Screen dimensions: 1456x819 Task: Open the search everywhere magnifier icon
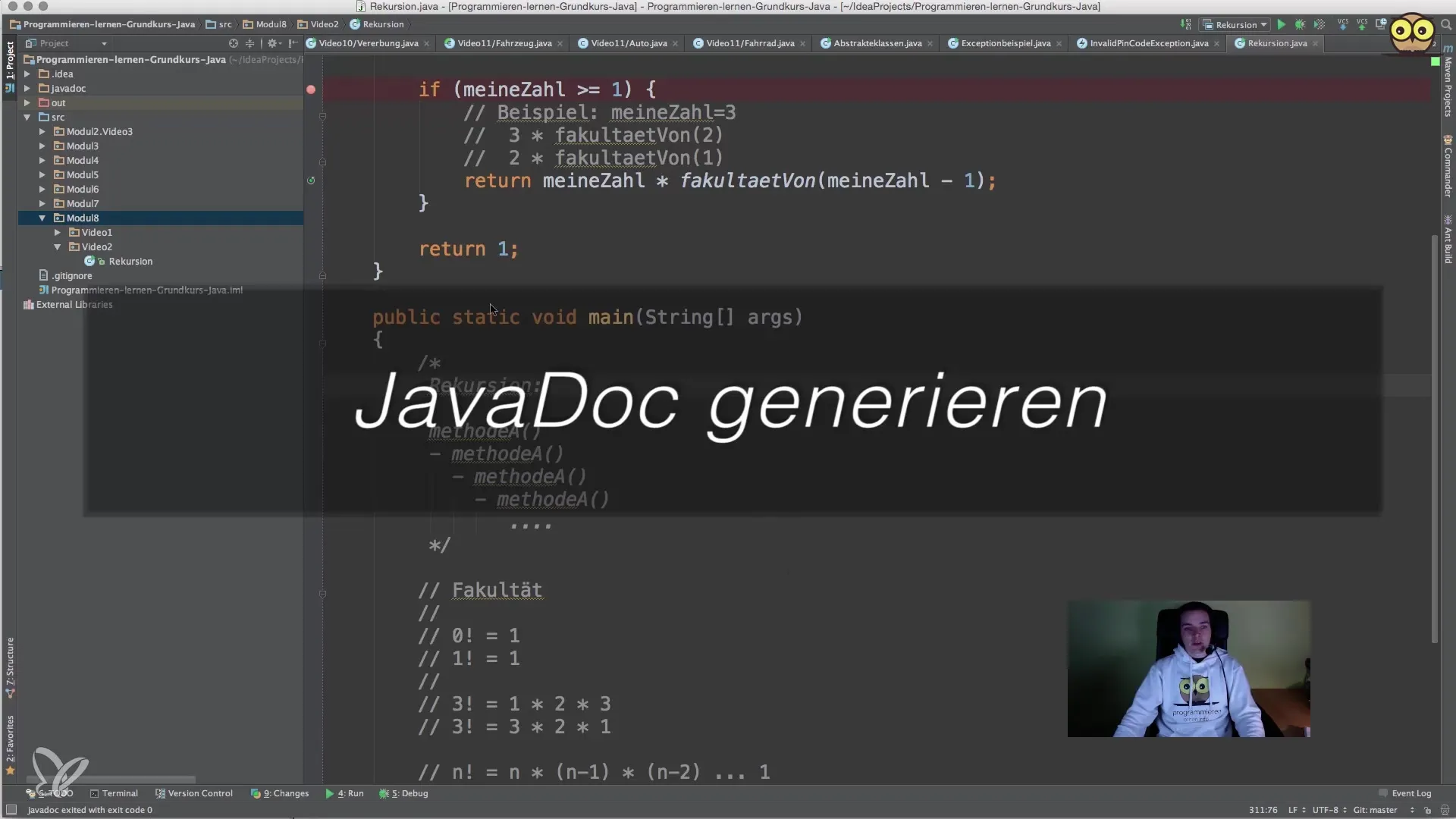(1445, 24)
